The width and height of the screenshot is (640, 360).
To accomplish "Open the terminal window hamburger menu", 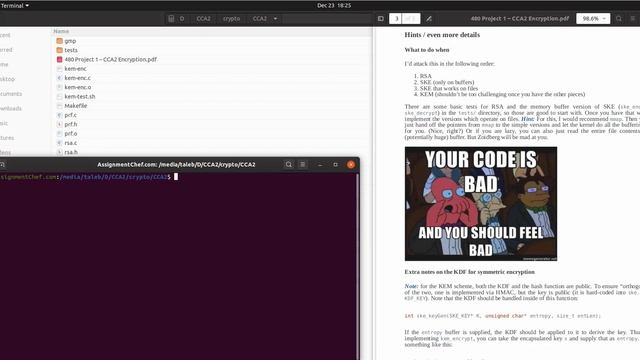I will [x=302, y=164].
